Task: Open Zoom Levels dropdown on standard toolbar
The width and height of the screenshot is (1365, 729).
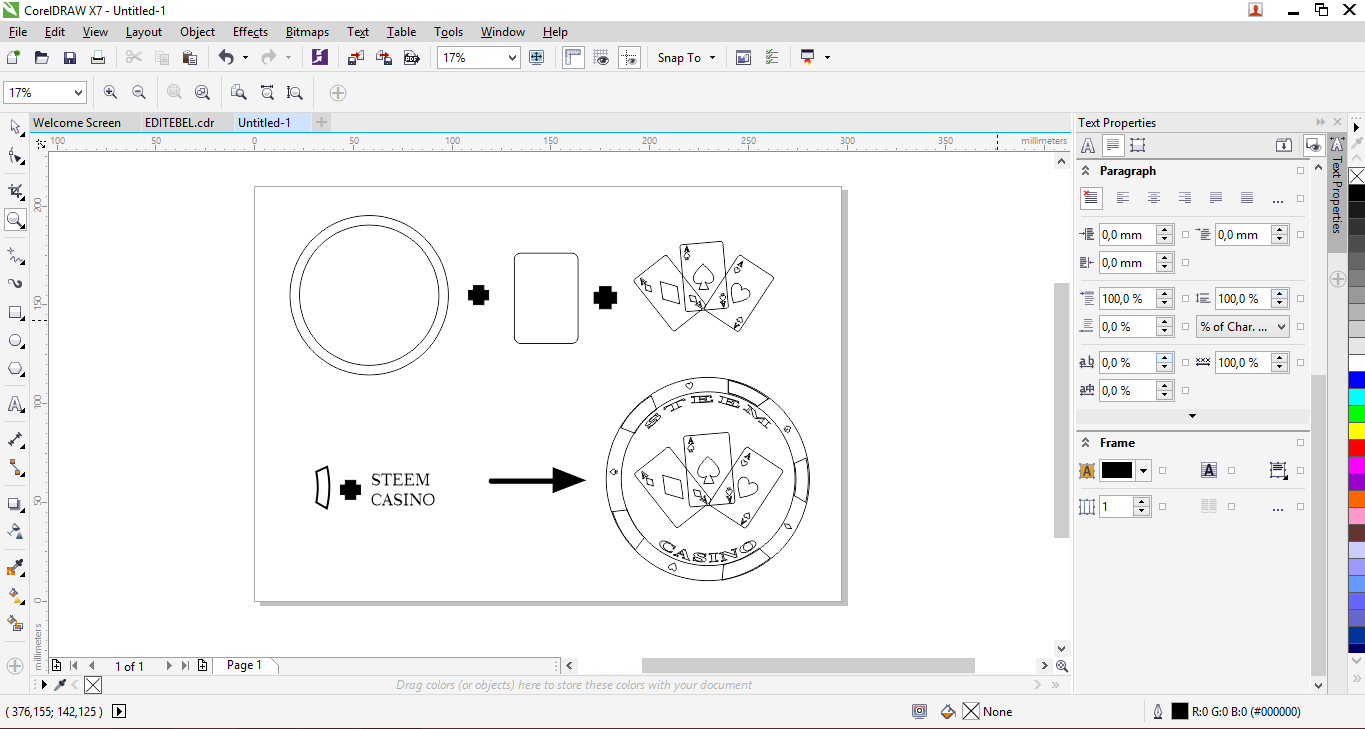Action: pos(513,58)
